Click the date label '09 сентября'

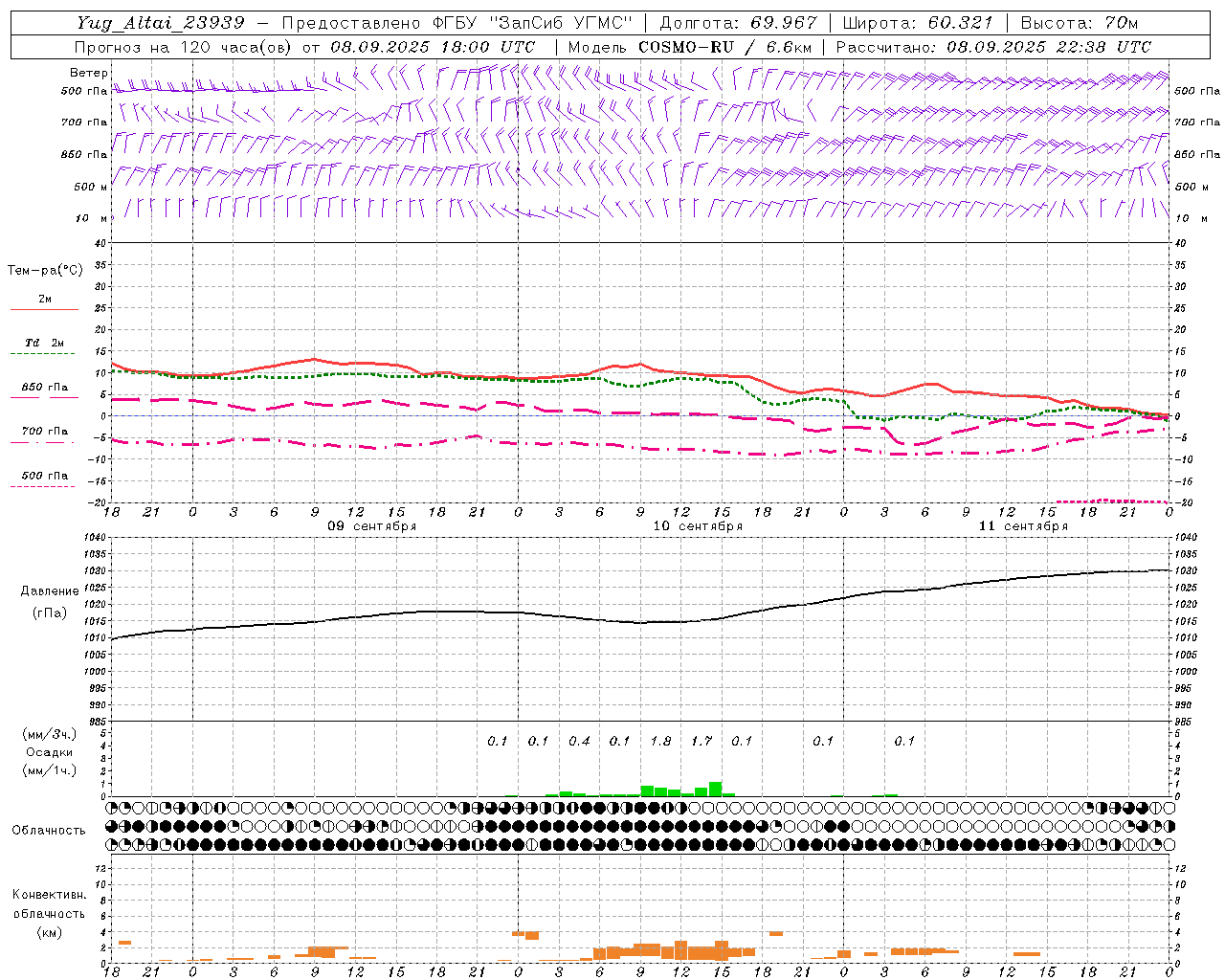point(372,526)
